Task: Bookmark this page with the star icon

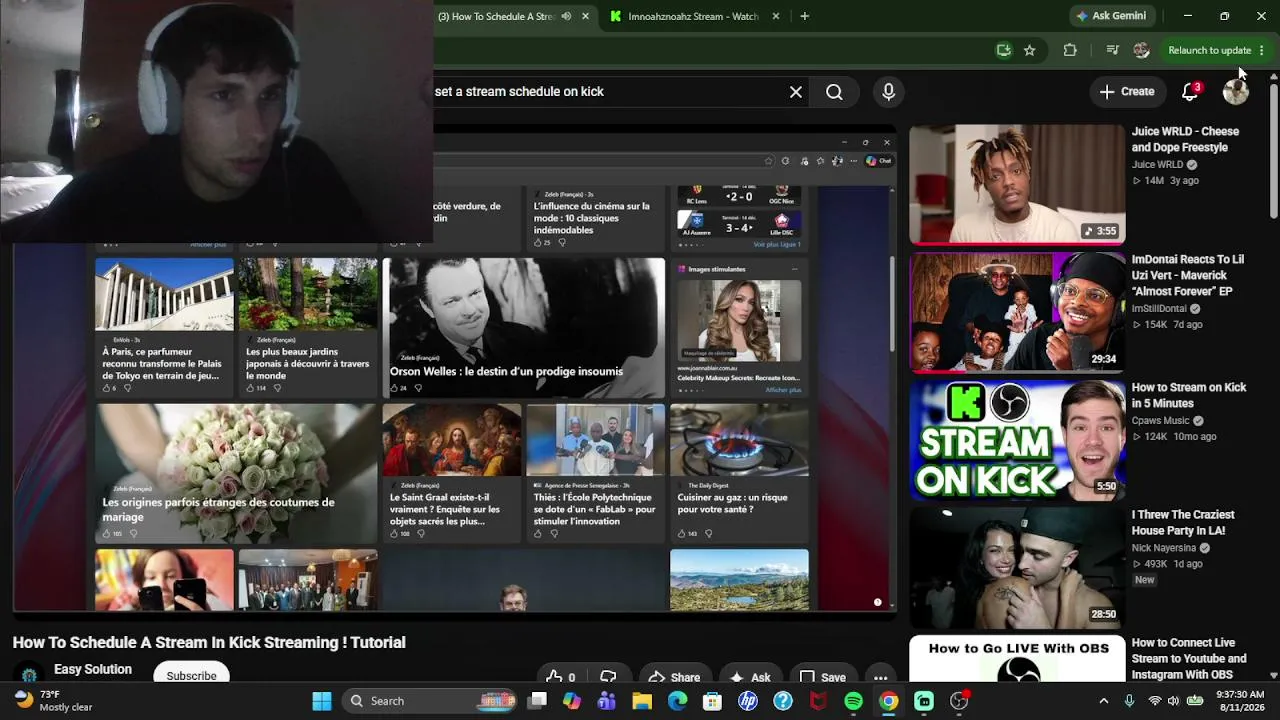Action: point(1029,50)
